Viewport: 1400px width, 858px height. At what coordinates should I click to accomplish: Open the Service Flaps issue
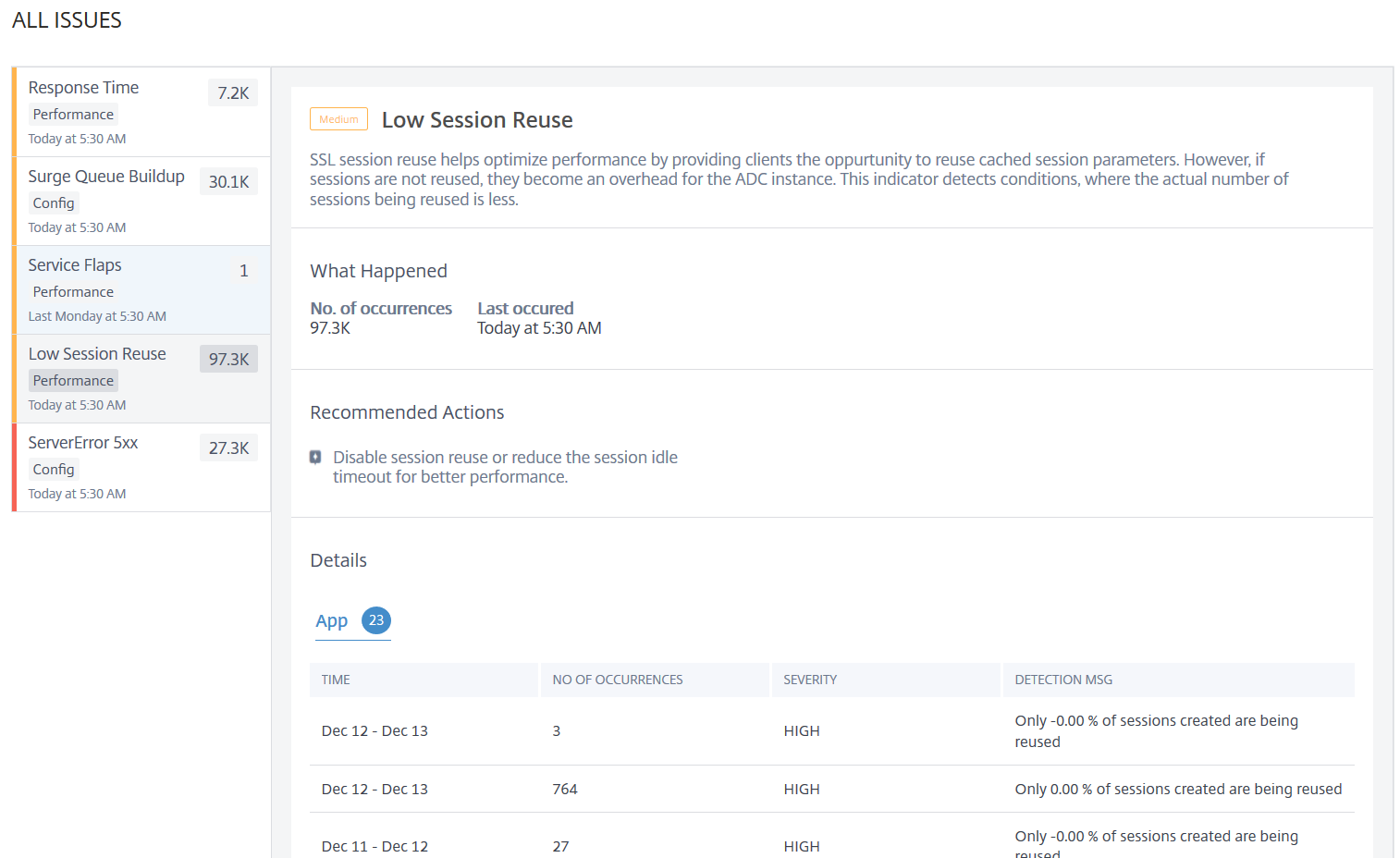(75, 265)
